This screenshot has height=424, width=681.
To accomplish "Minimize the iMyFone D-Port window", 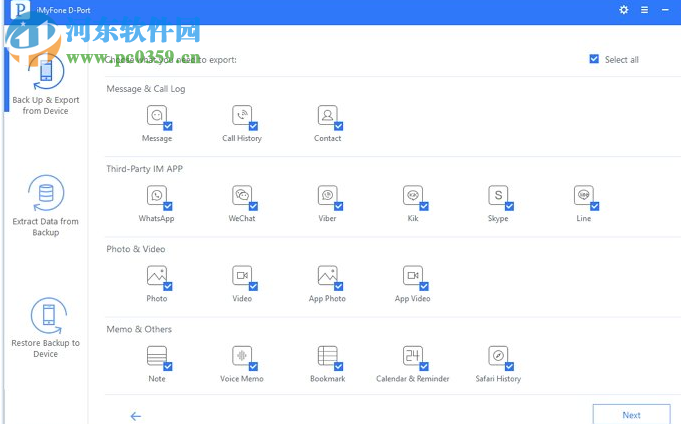I will (665, 10).
